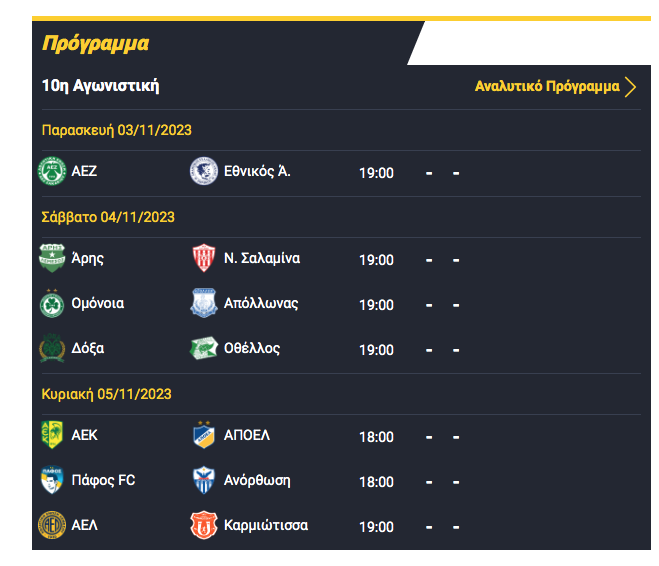Image resolution: width=659 pixels, height=566 pixels.
Task: Select the Πρόγραμμα tab header
Action: pyautogui.click(x=96, y=44)
